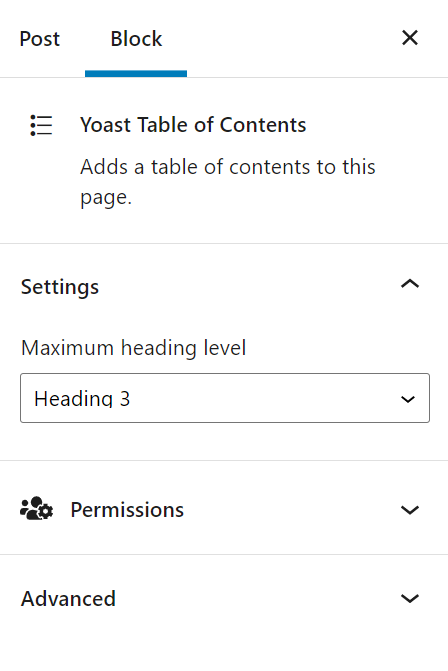
Task: Click the empty area of the Advanced row
Action: tap(257, 598)
